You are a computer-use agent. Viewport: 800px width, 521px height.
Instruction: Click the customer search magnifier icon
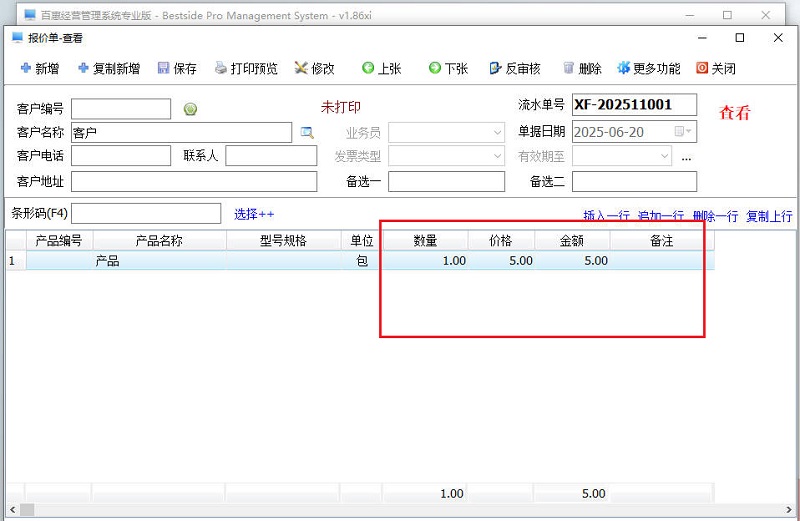pyautogui.click(x=307, y=133)
